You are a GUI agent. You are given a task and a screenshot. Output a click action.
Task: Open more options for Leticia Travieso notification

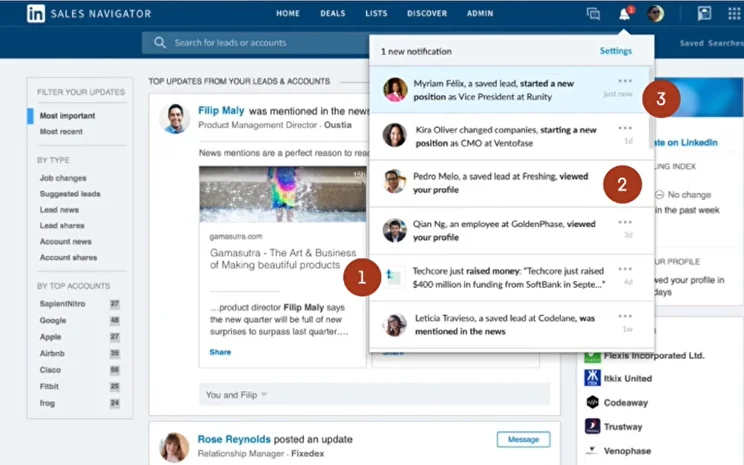click(625, 316)
